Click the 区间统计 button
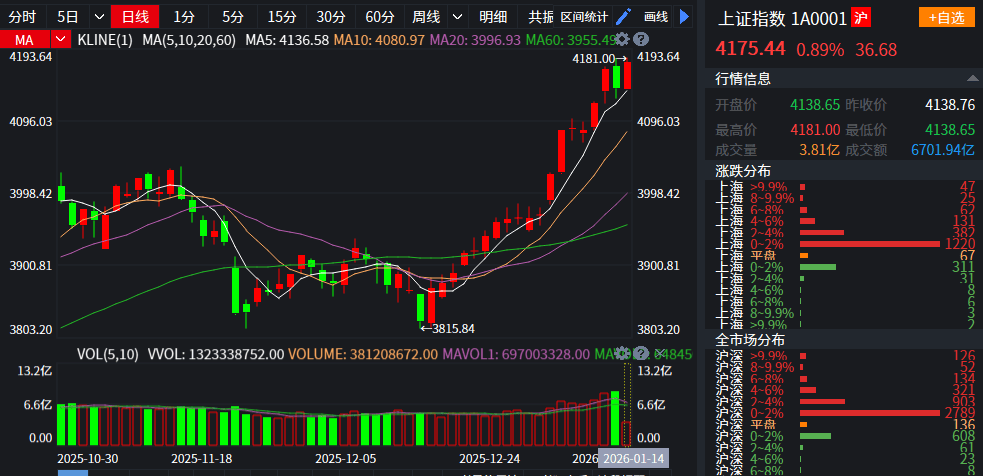 (x=583, y=17)
